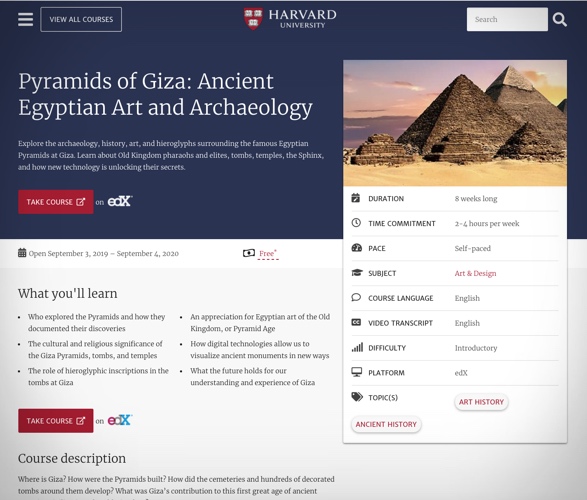This screenshot has width=587, height=500.
Task: Click the Free price link
Action: pos(268,254)
